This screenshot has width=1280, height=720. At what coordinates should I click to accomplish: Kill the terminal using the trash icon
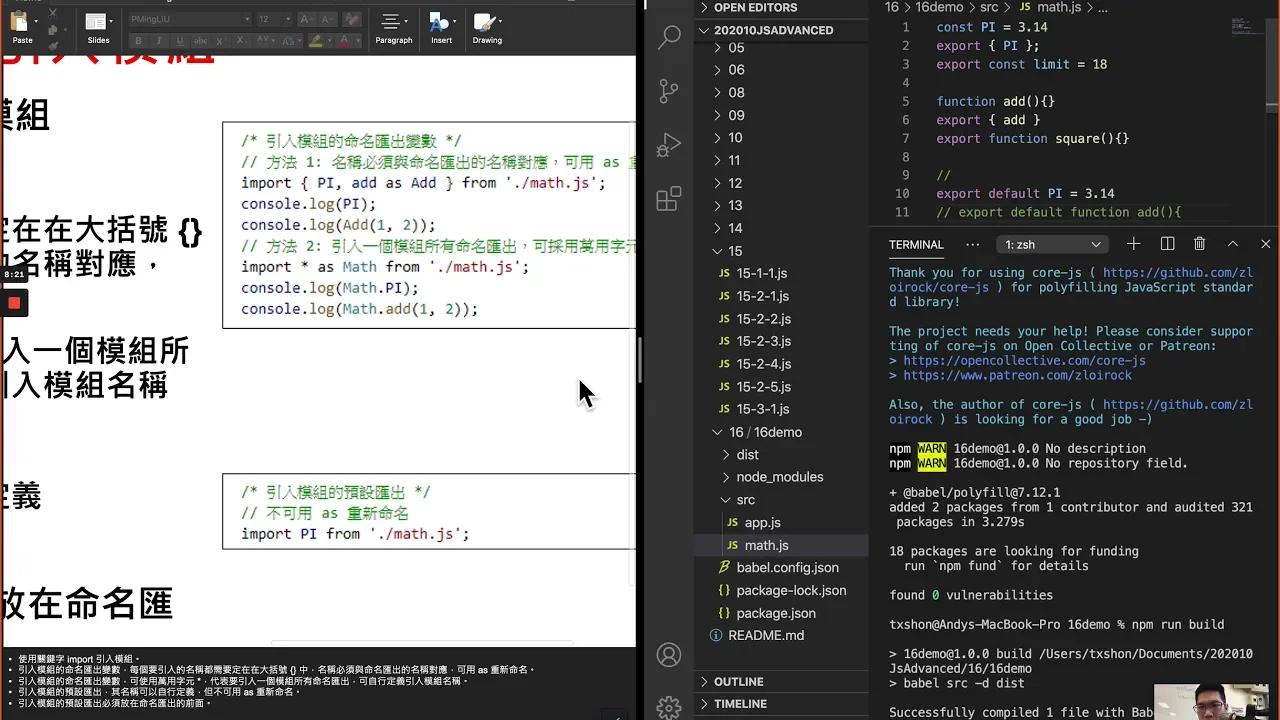click(1199, 244)
